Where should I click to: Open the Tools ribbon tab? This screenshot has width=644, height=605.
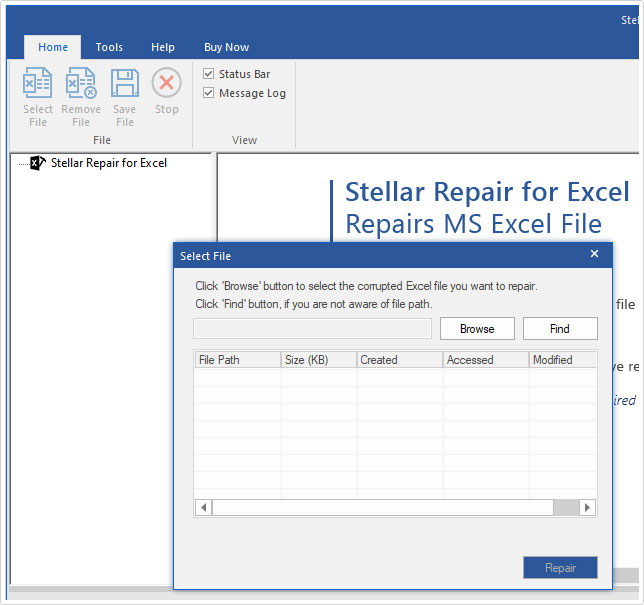[109, 47]
